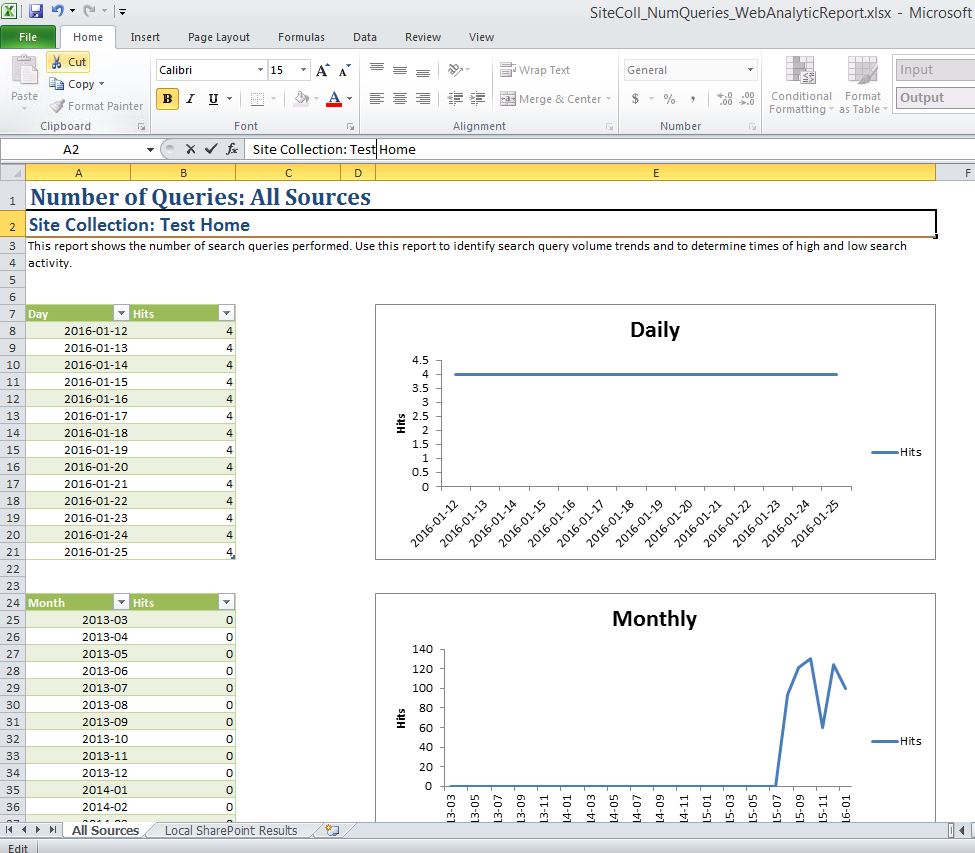Click the middle align icon
Image resolution: width=975 pixels, height=853 pixels.
(x=400, y=70)
